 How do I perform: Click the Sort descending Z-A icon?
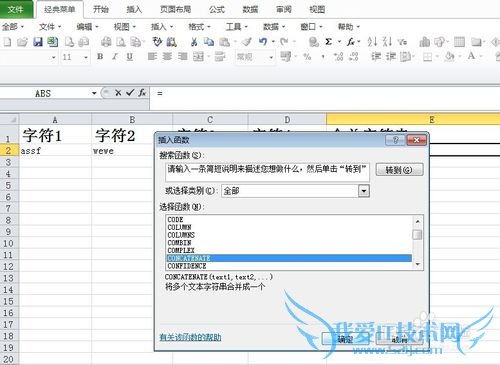pyautogui.click(x=387, y=42)
